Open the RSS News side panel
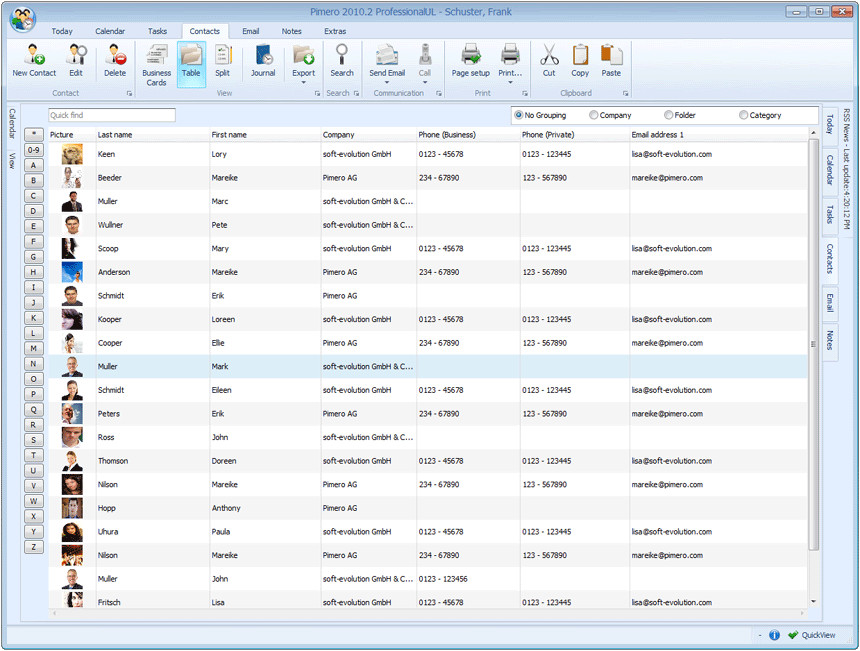 click(x=846, y=168)
